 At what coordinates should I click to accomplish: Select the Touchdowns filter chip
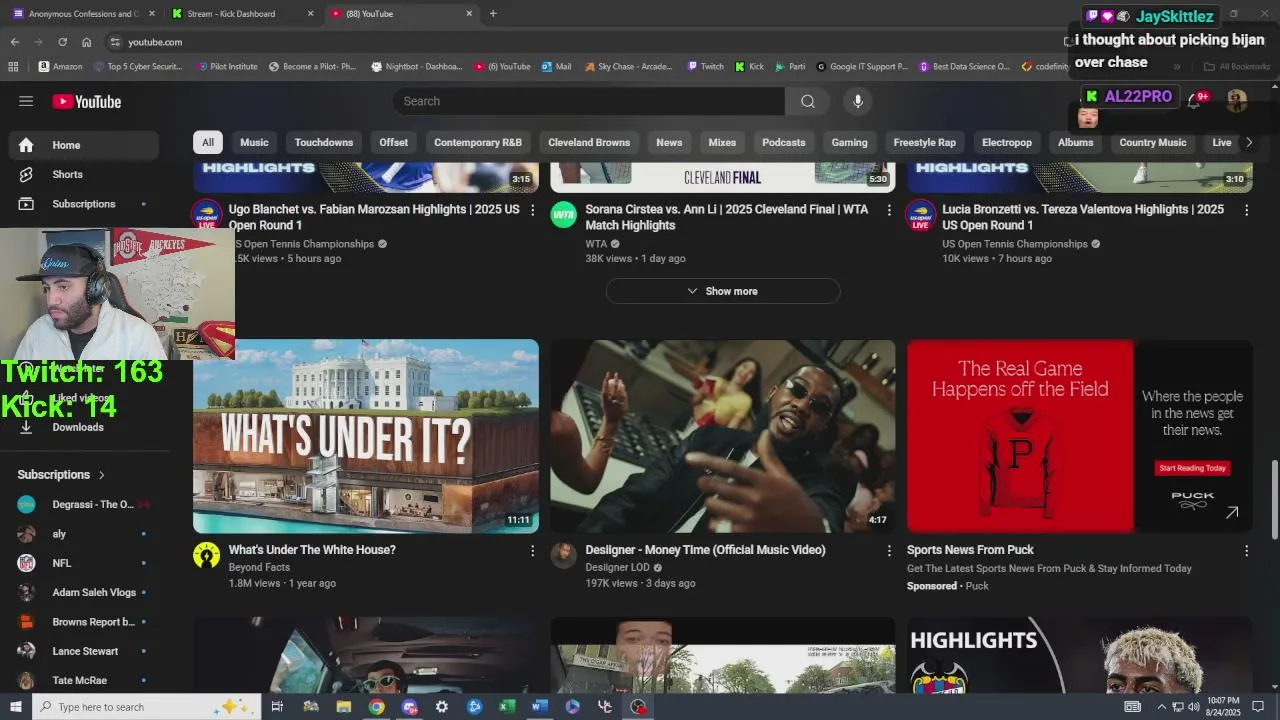click(324, 142)
